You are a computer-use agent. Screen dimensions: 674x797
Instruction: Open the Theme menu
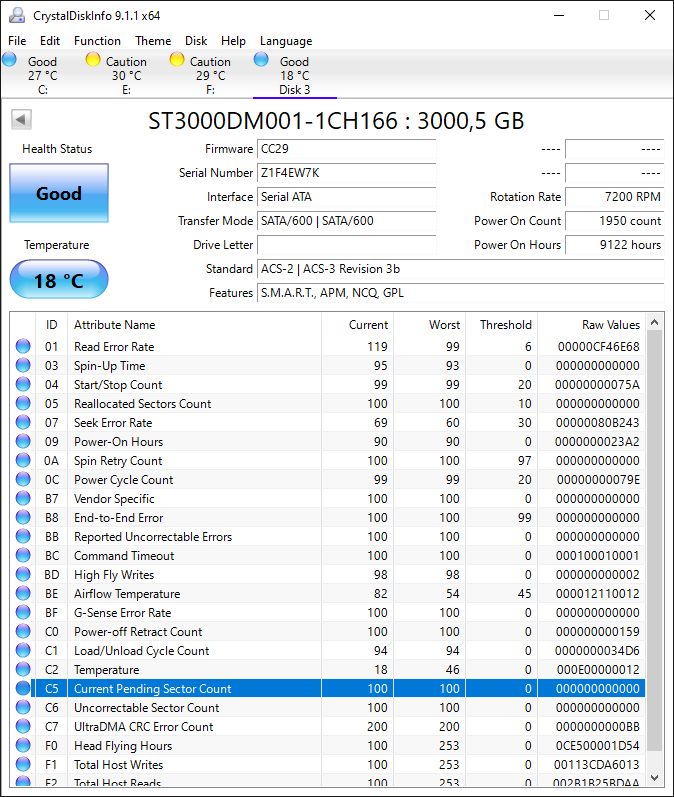click(153, 41)
